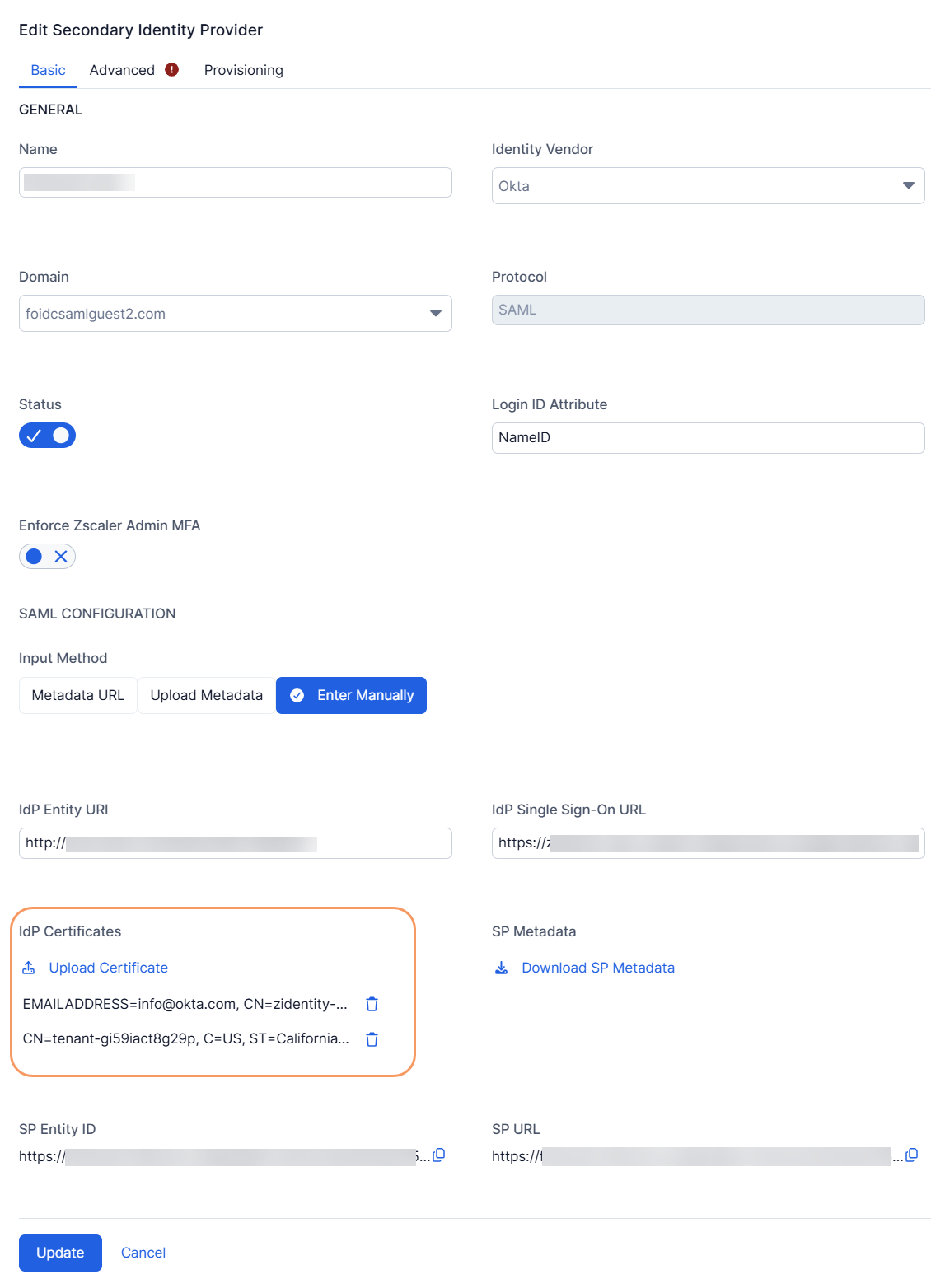Image resolution: width=931 pixels, height=1288 pixels.
Task: Click the Upload Certificate upload icon
Action: [x=29, y=968]
